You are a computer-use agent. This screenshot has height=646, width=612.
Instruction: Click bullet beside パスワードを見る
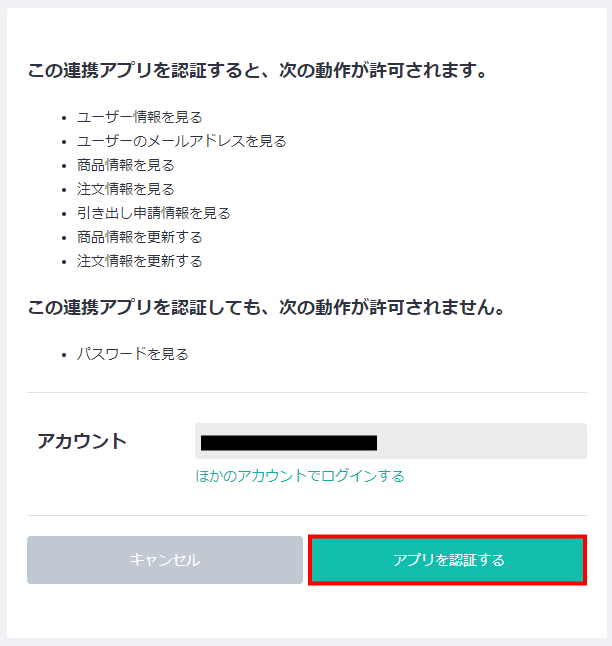(63, 355)
